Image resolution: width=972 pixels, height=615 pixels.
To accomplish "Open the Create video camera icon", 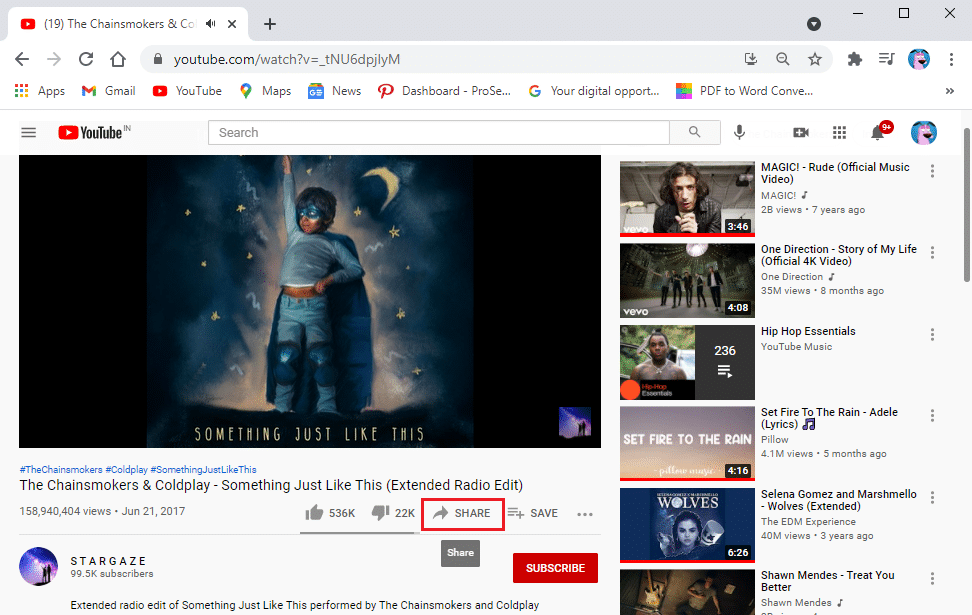I will click(800, 132).
